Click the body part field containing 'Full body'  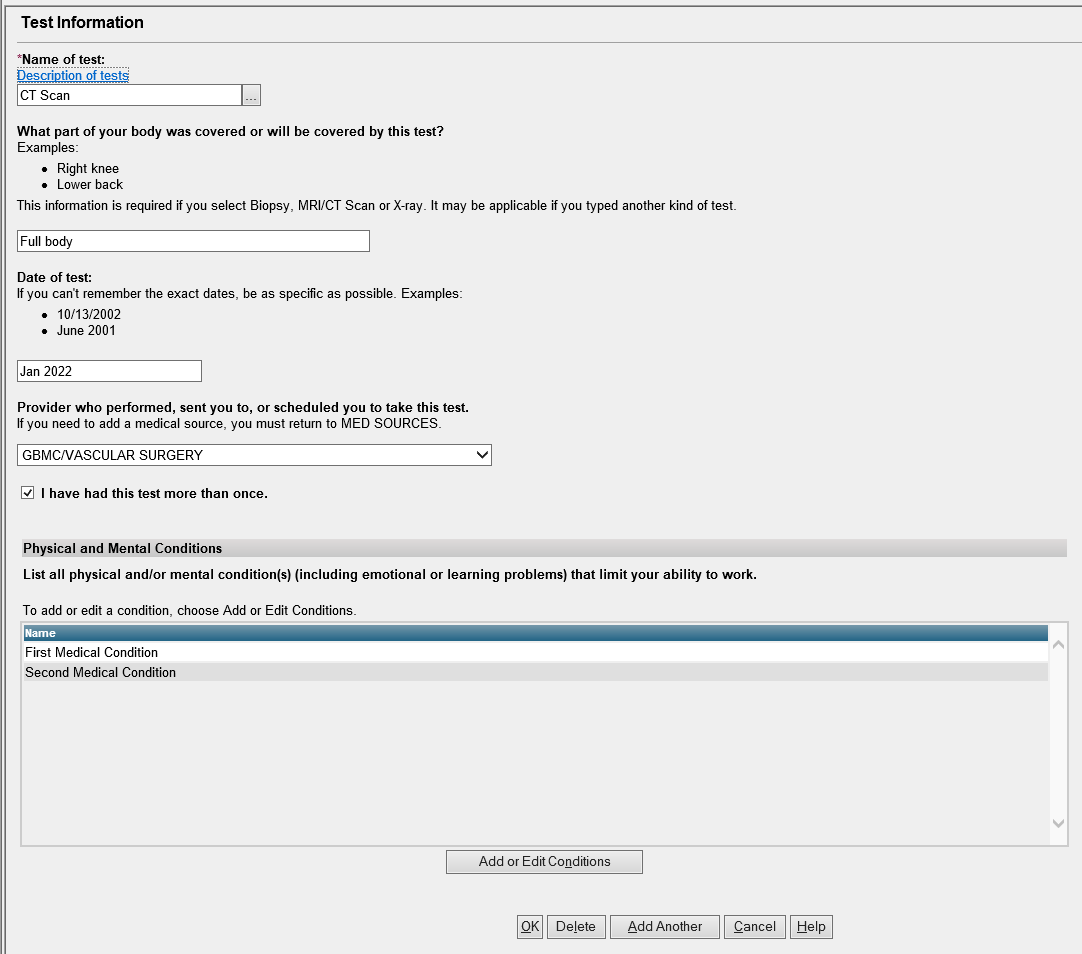tap(193, 241)
